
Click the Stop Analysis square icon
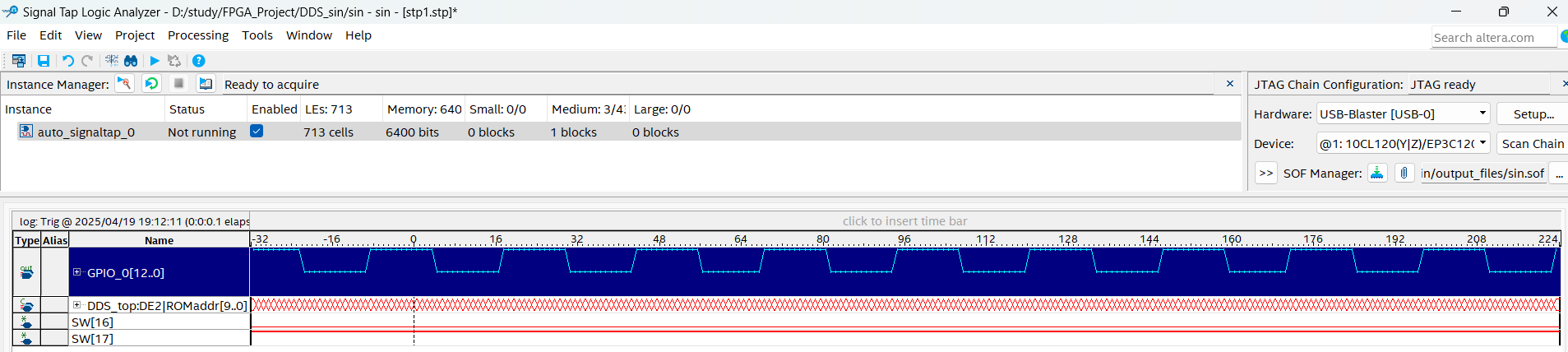(x=178, y=84)
